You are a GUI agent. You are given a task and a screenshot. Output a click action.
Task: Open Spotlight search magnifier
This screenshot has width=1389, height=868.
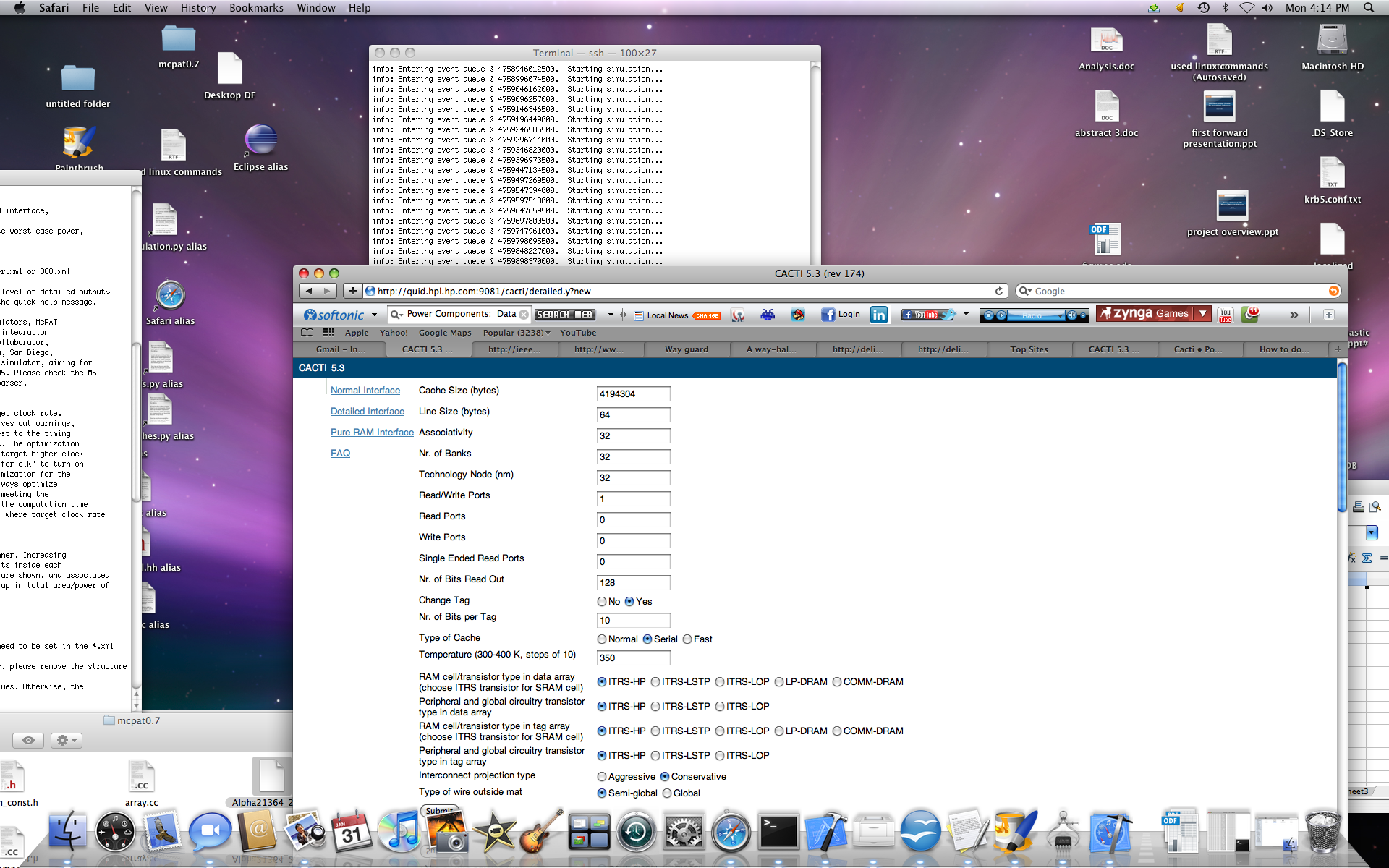1369,7
